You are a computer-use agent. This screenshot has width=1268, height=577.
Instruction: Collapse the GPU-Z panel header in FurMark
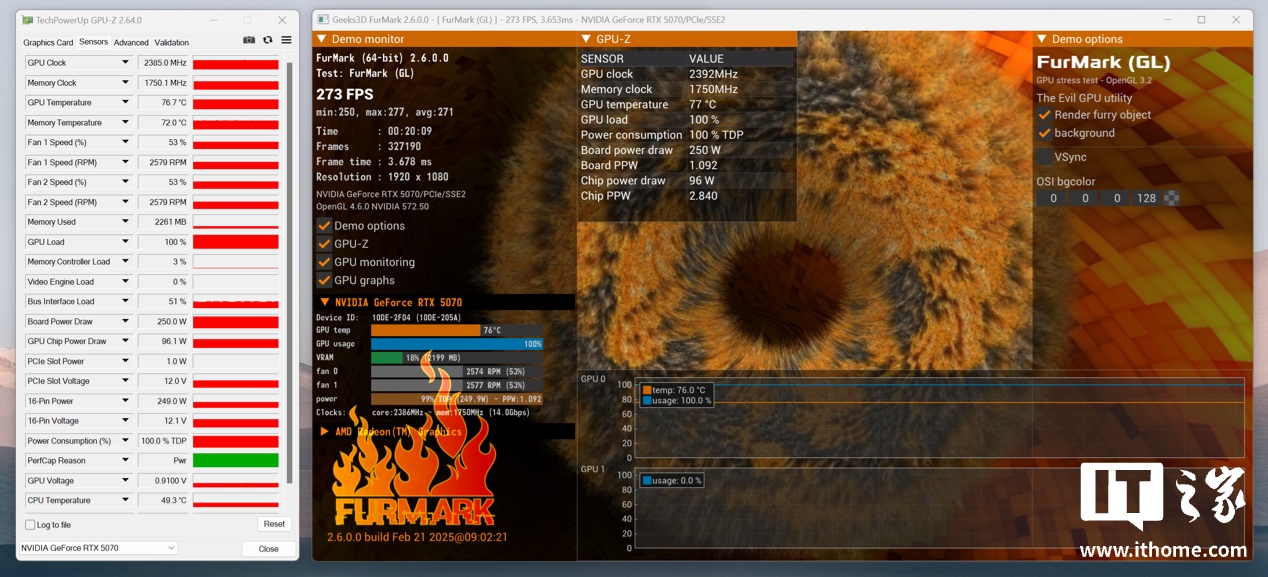point(586,39)
